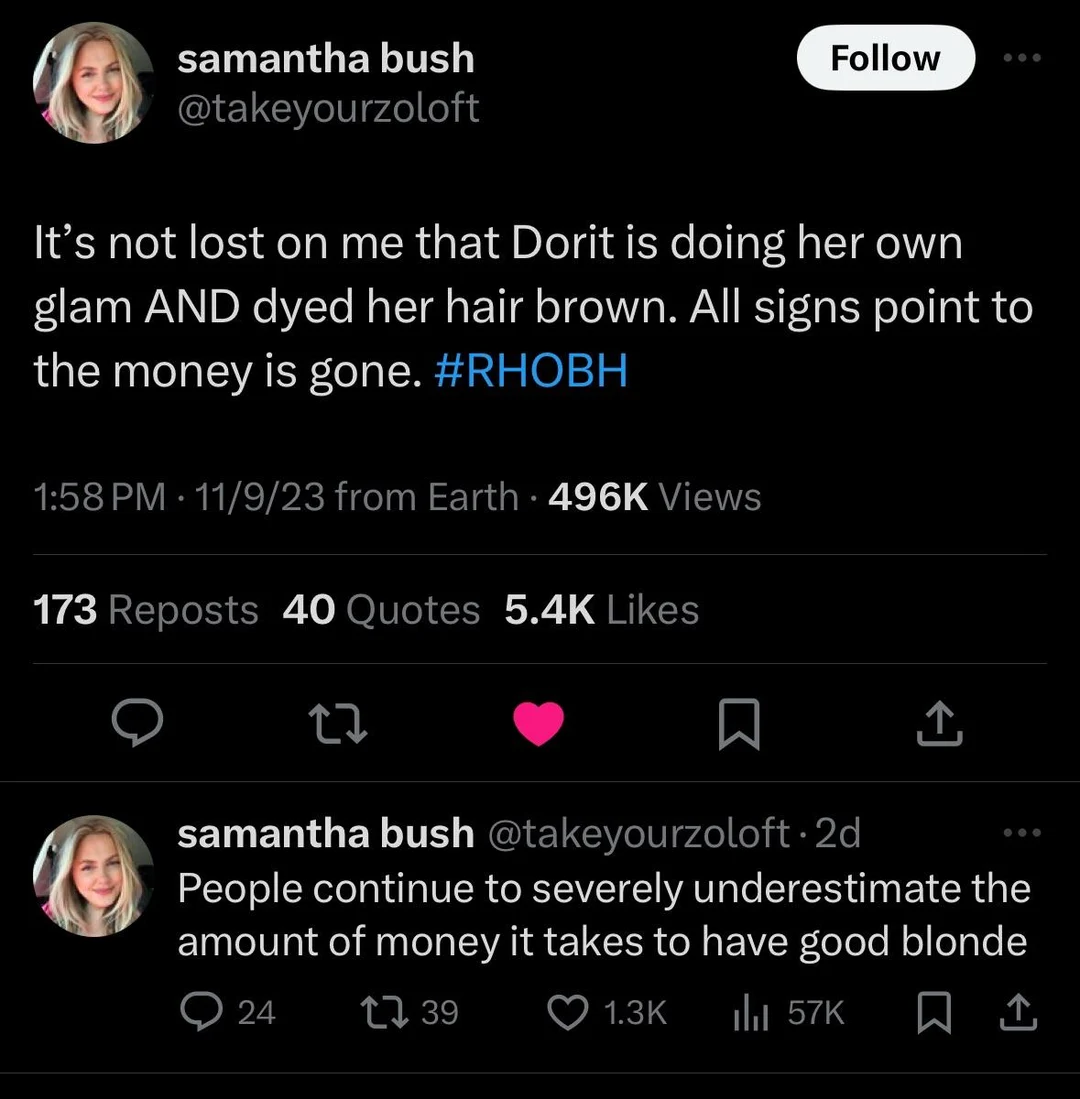
Task: Follow samantha bush
Action: [885, 58]
